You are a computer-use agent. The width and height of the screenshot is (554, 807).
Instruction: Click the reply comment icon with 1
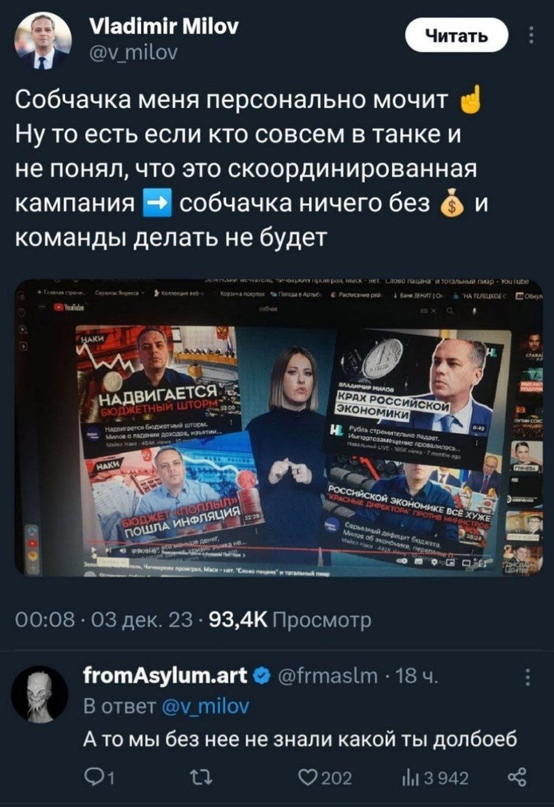100,777
